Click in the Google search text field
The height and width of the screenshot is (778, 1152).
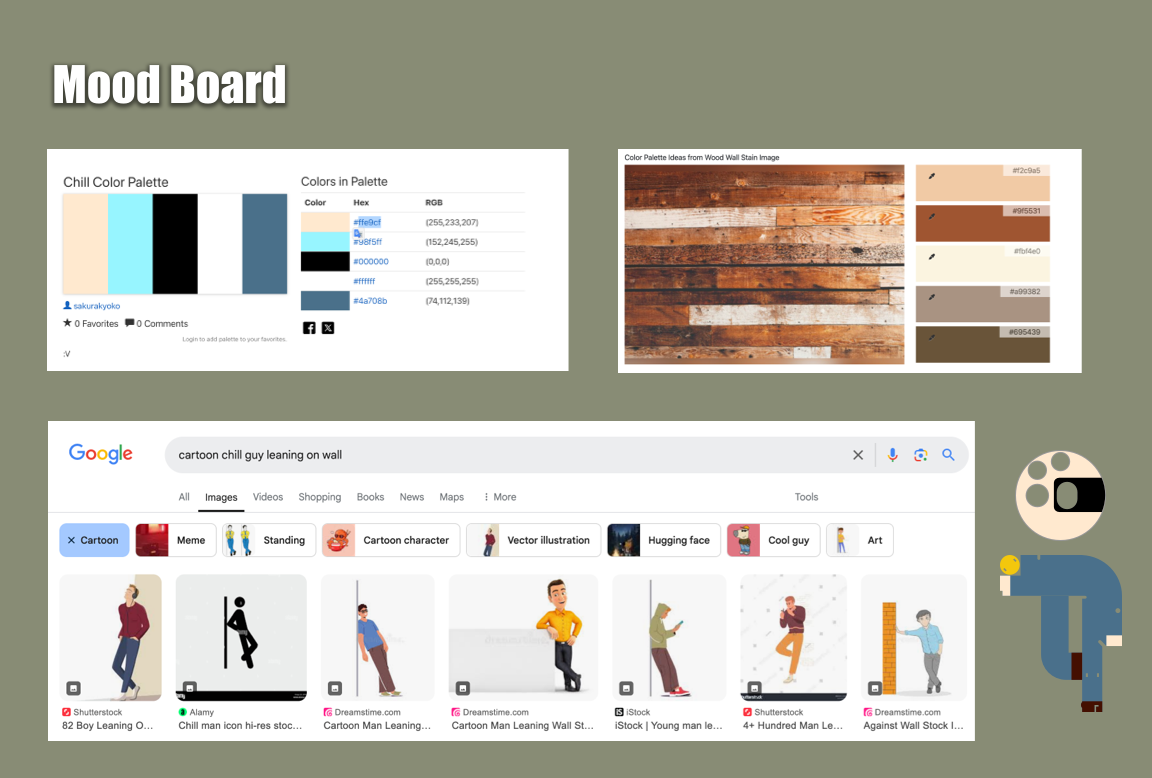(x=500, y=455)
